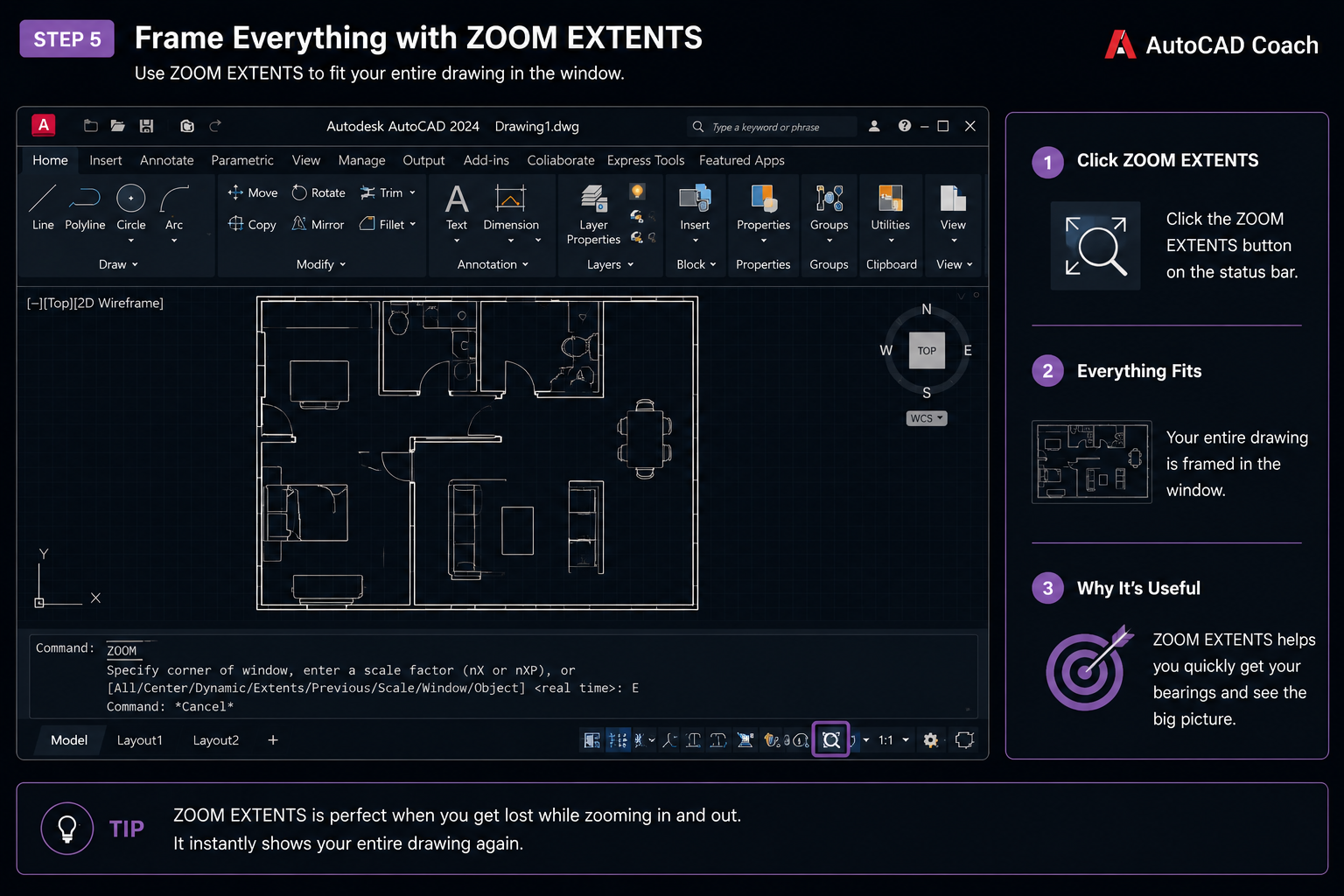Click the clean screen status bar icon
Screen dimensions: 1344x896
[x=964, y=740]
